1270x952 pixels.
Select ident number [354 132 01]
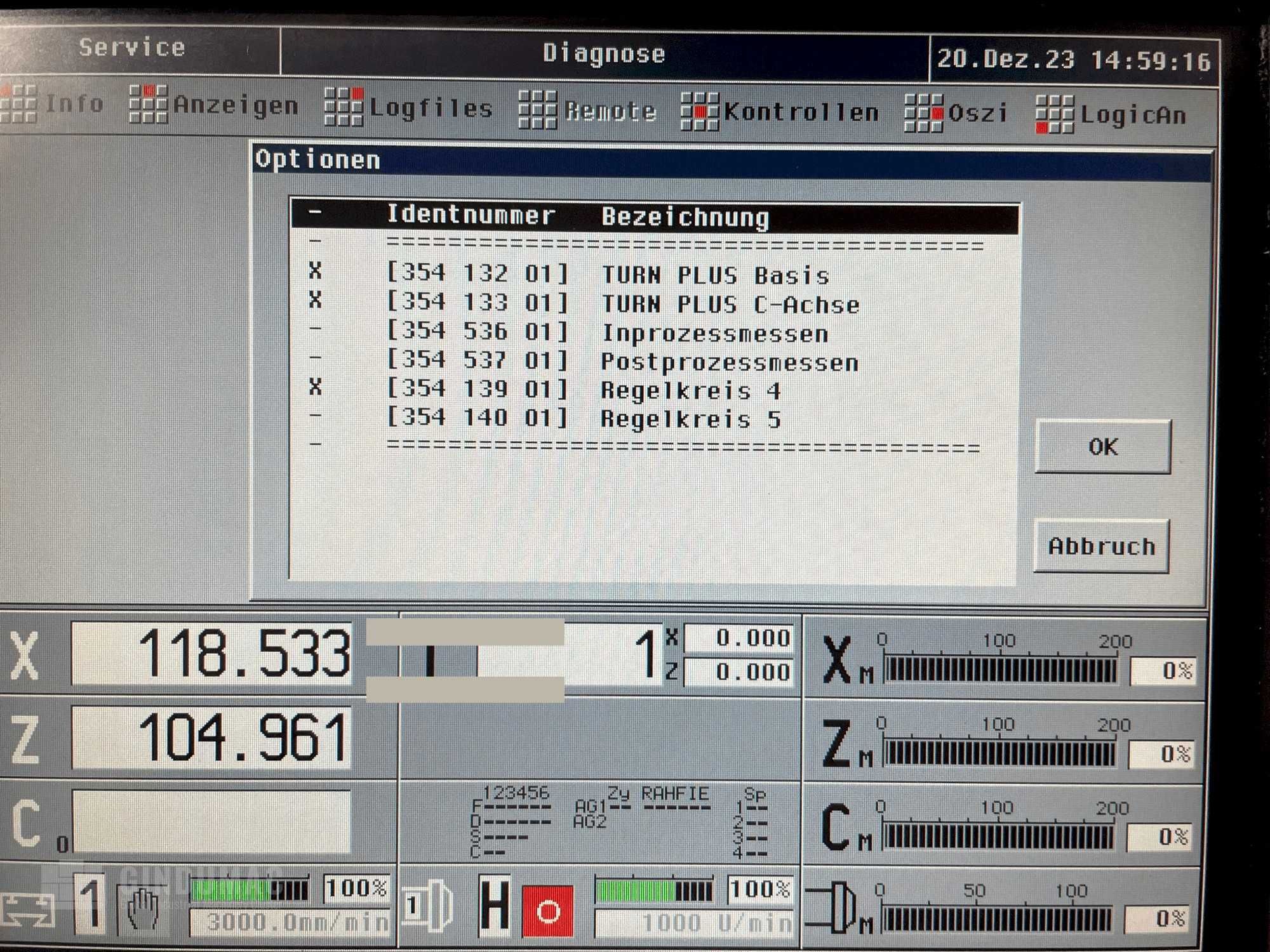tap(478, 274)
